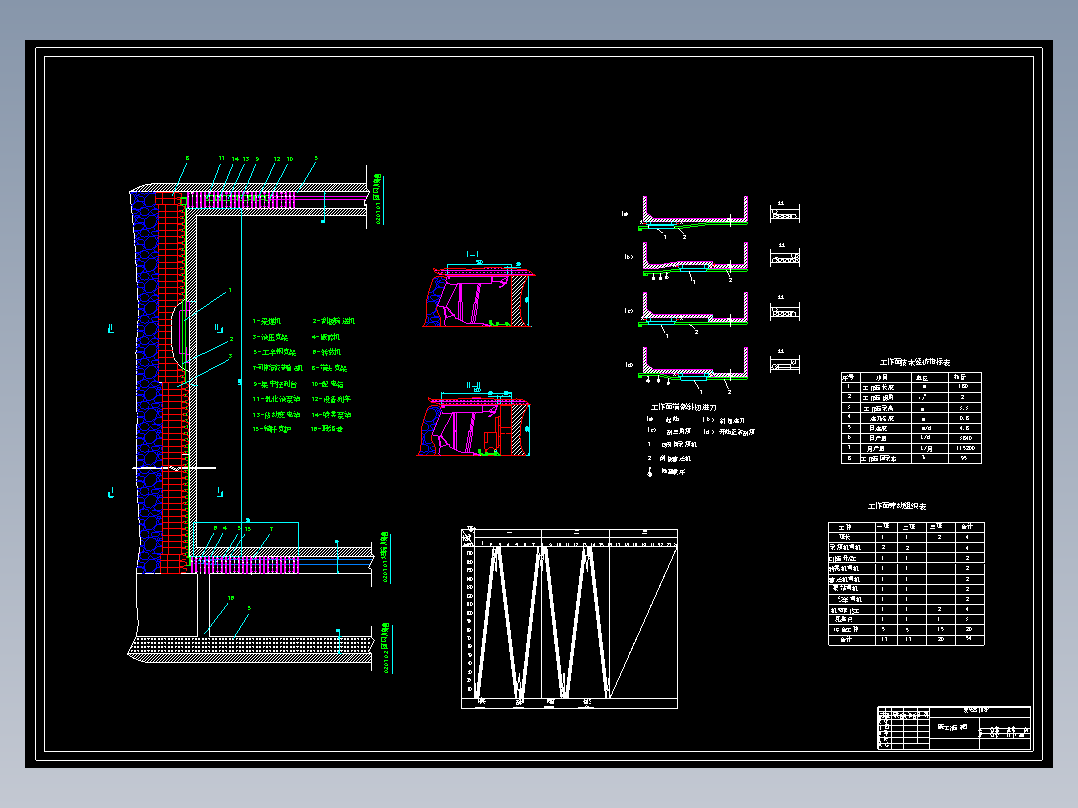Click the title block in bottom-right corner

[954, 728]
